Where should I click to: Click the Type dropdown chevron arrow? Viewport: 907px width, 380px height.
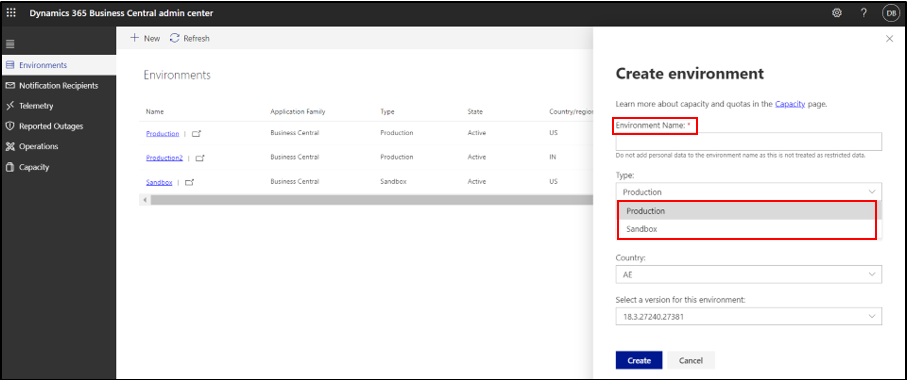click(x=872, y=191)
